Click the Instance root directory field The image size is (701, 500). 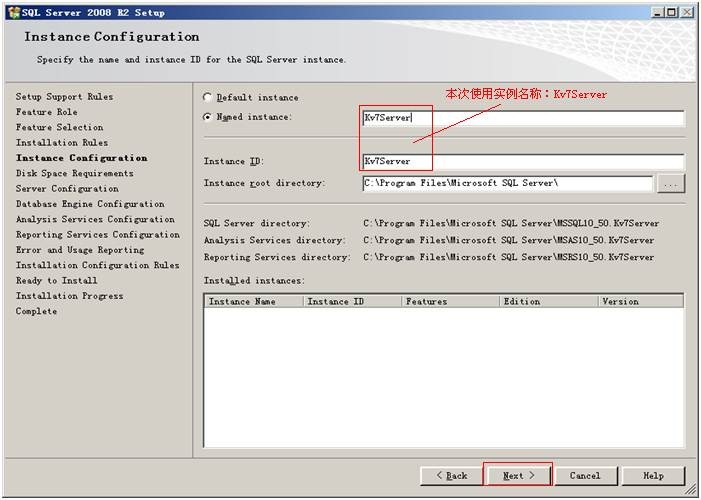point(507,184)
